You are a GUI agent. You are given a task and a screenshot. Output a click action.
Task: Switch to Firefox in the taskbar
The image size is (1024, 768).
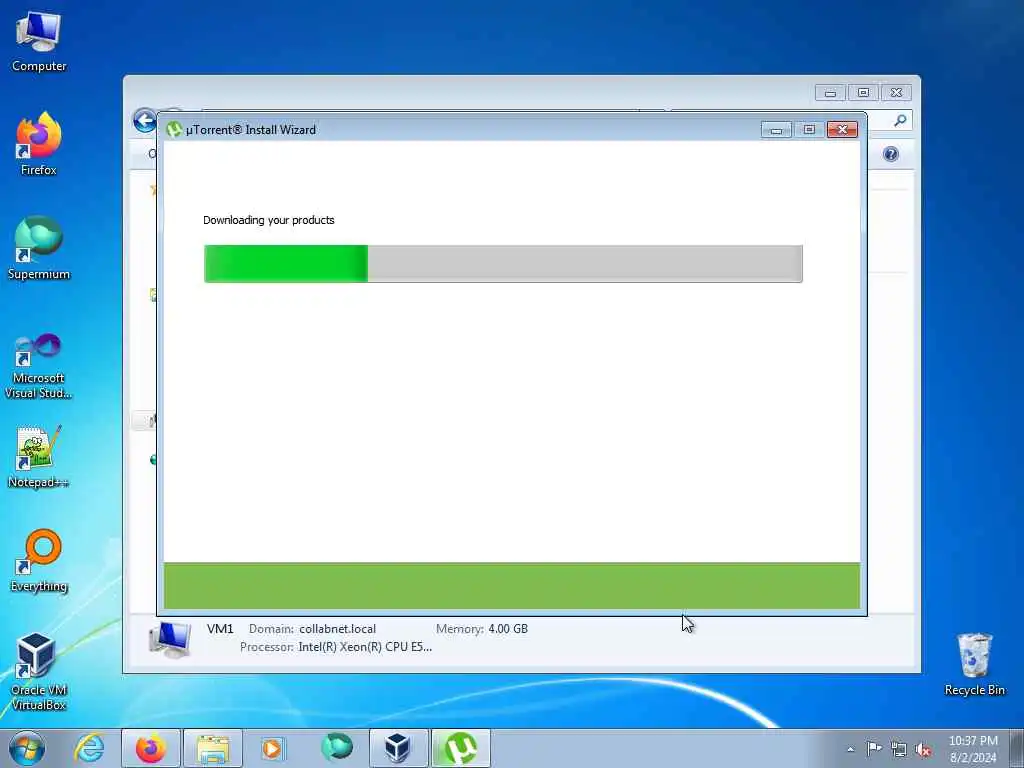pos(151,748)
